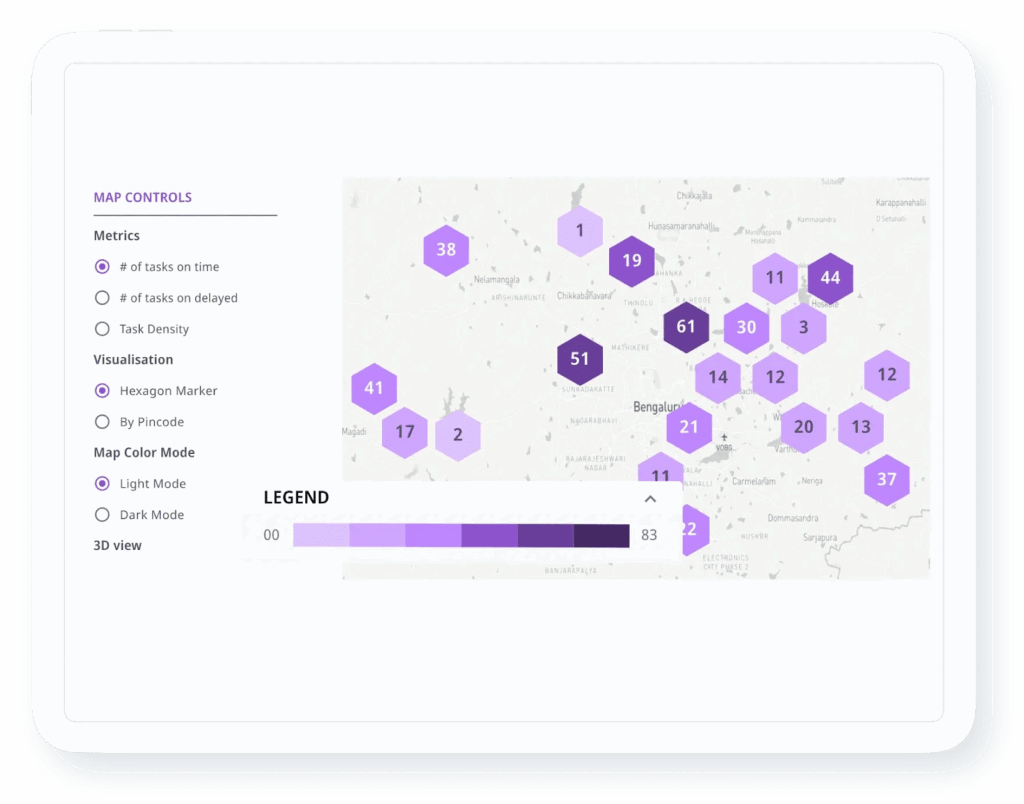The width and height of the screenshot is (1024, 804).
Task: Switch visualisation to By Pincode
Action: click(102, 422)
